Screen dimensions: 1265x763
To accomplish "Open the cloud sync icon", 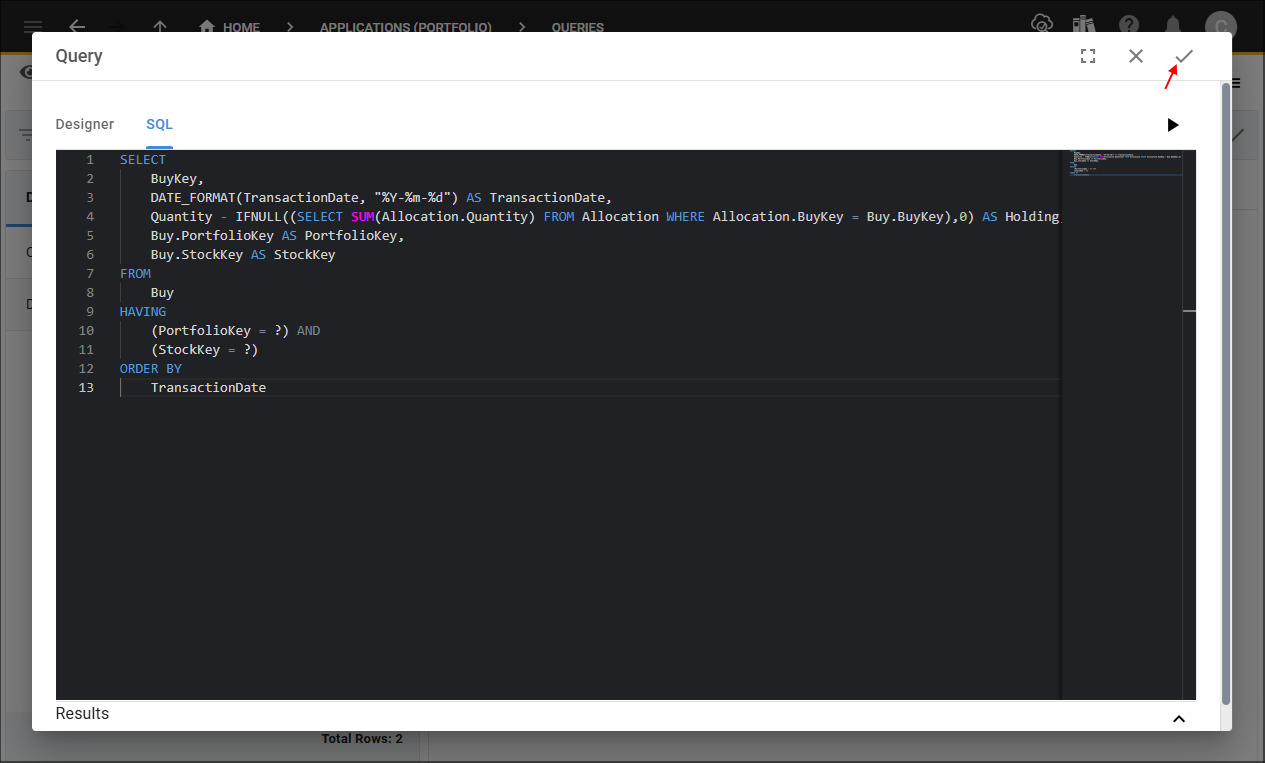I will point(1042,24).
